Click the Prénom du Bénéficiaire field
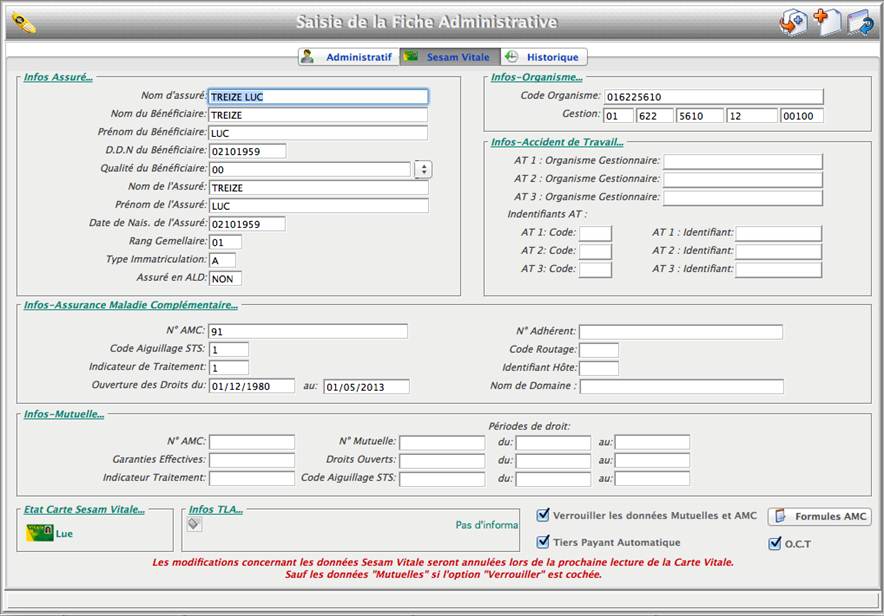884x616 pixels. pyautogui.click(x=319, y=133)
